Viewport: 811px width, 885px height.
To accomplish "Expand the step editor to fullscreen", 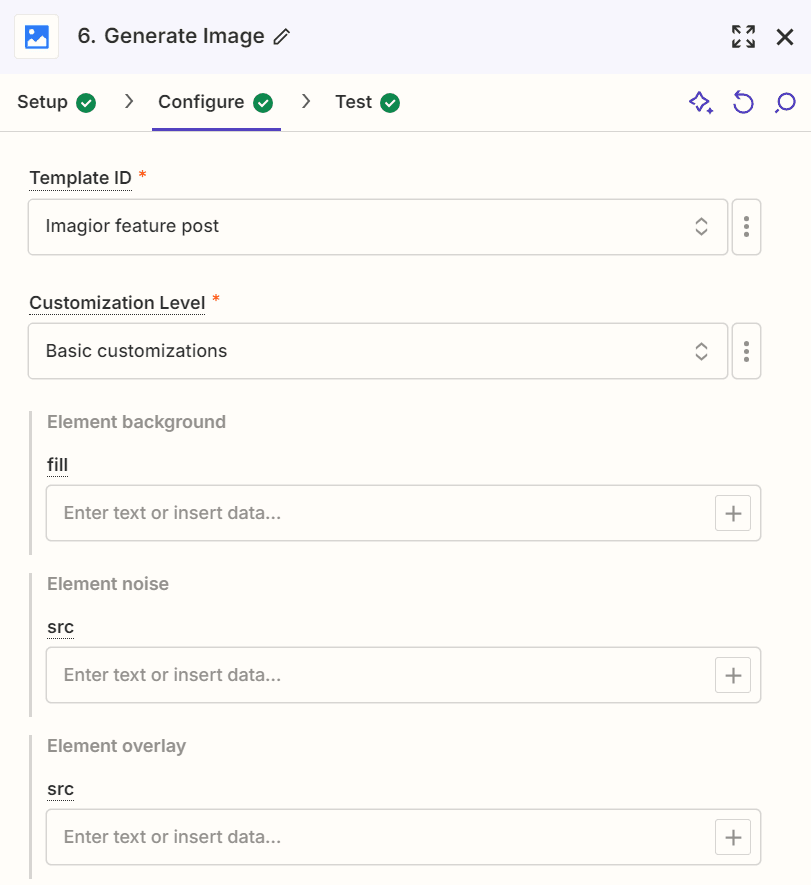I will pyautogui.click(x=743, y=36).
